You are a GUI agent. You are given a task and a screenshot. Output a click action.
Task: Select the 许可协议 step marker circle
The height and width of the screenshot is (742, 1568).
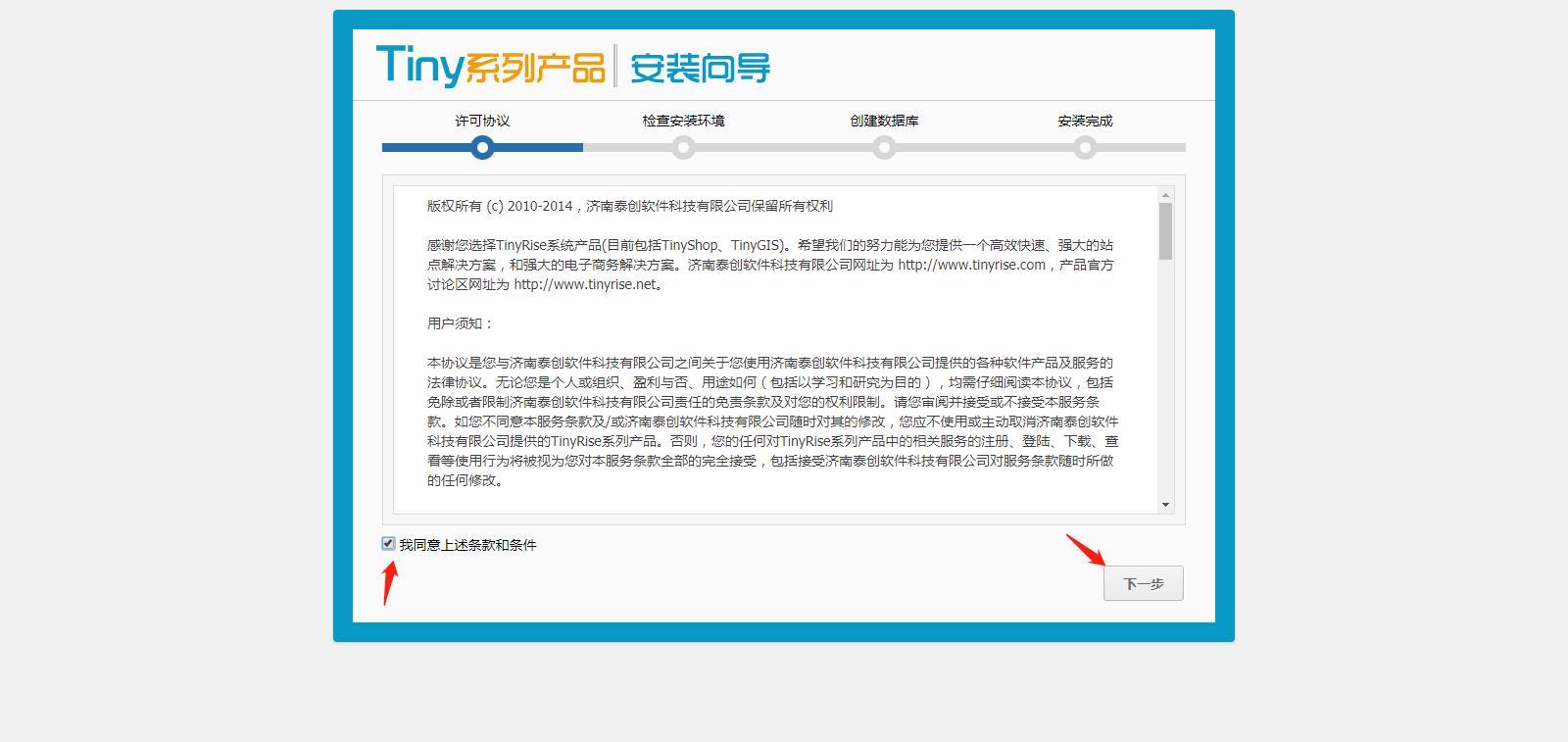(x=482, y=147)
